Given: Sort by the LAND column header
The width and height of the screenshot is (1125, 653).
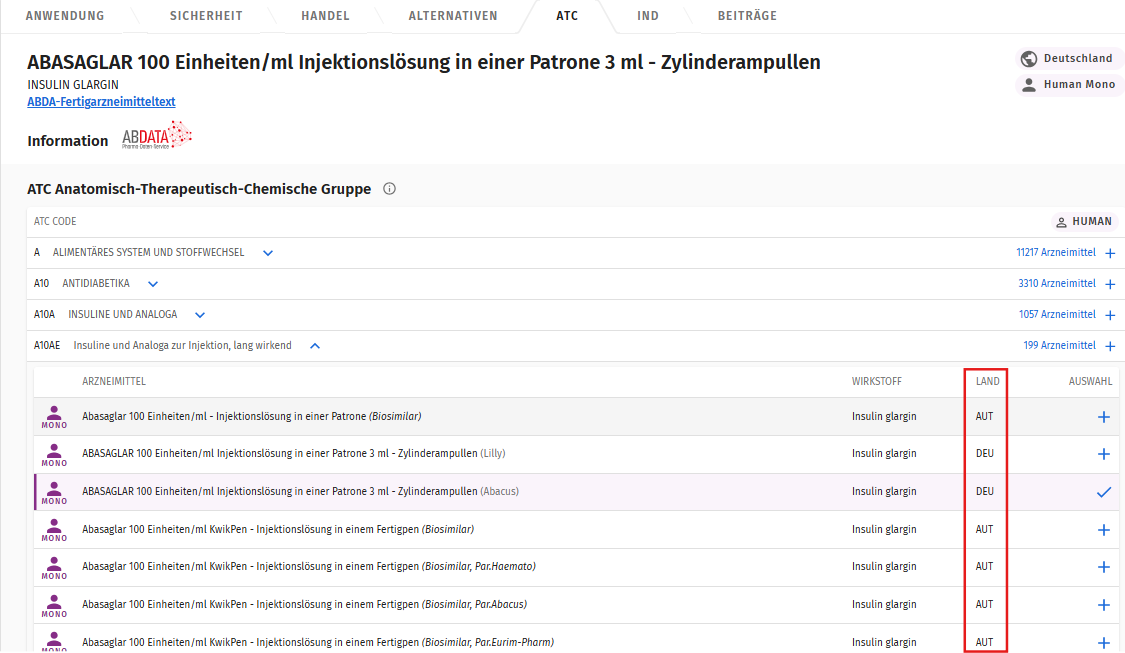Looking at the screenshot, I should tap(987, 382).
